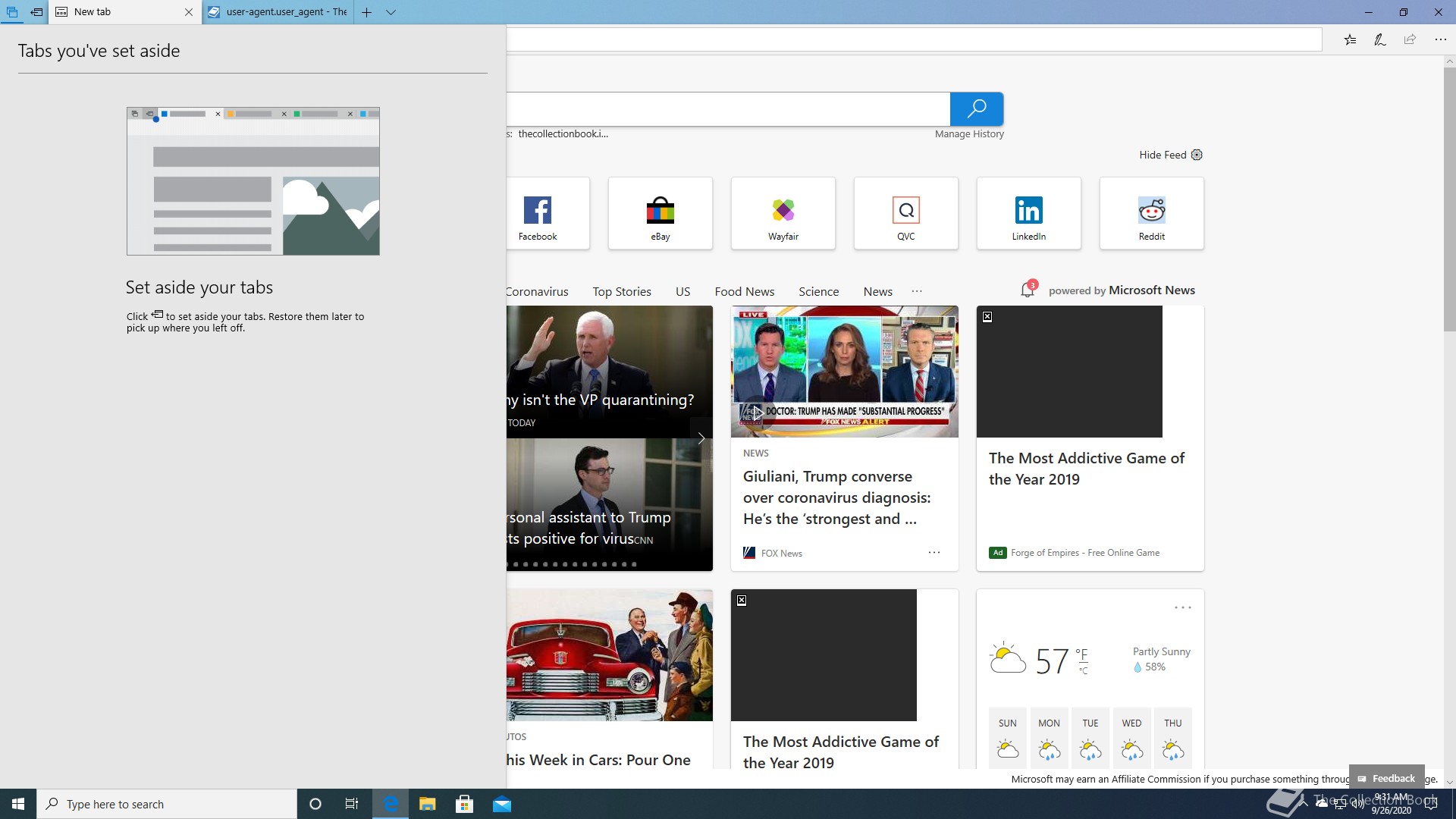
Task: Select the News feed category
Action: point(877,292)
